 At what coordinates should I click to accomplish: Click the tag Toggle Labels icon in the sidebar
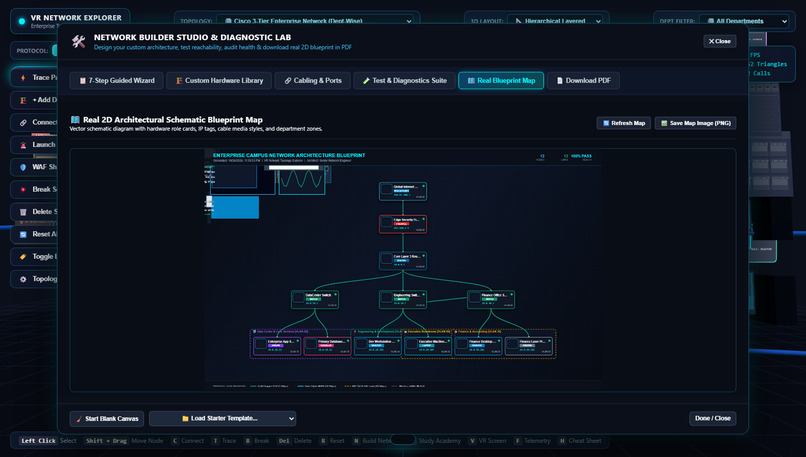[23, 257]
